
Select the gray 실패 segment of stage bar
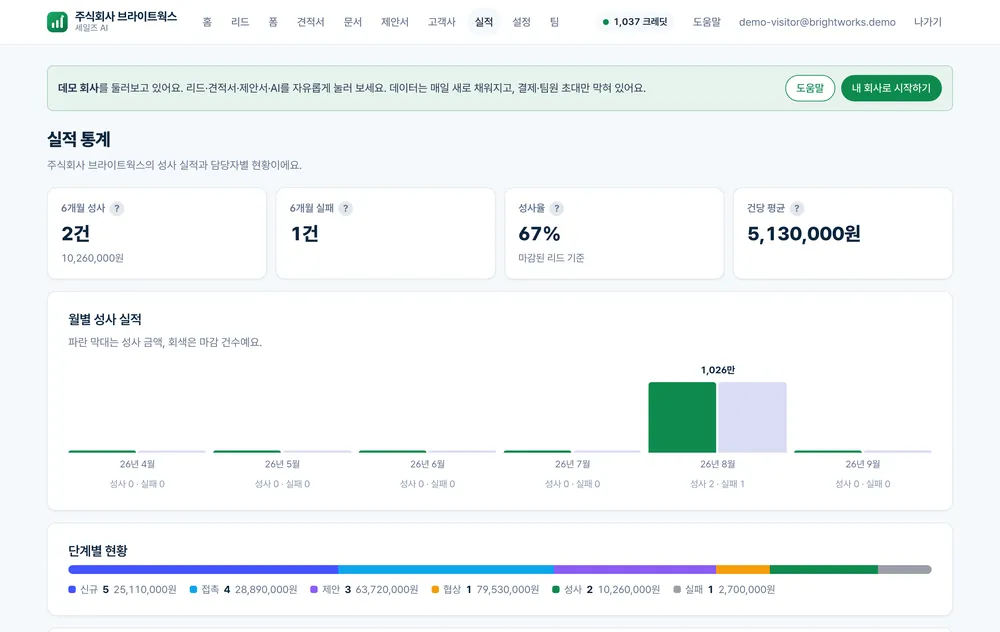[x=905, y=570]
